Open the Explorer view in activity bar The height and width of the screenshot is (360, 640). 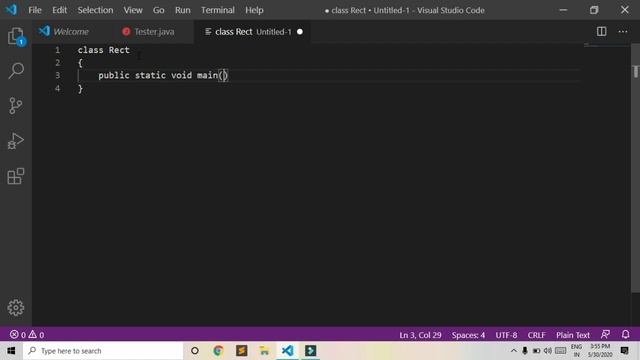click(16, 36)
